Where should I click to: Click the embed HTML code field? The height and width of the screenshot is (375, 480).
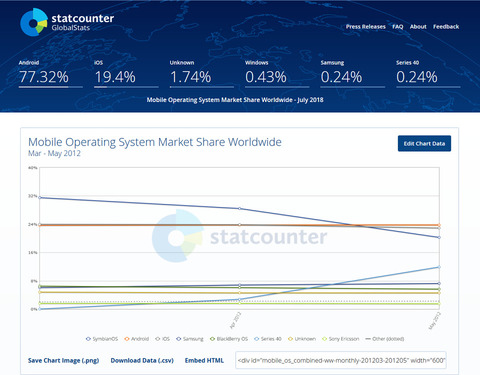(341, 360)
